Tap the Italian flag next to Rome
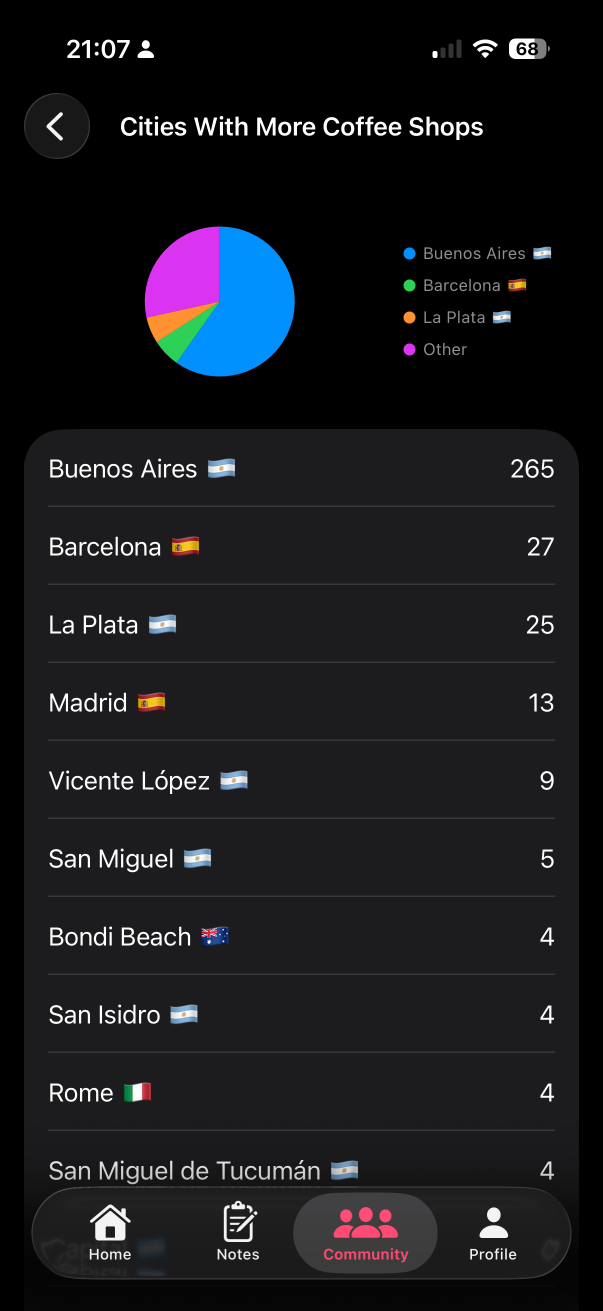The image size is (603, 1311). point(137,1093)
